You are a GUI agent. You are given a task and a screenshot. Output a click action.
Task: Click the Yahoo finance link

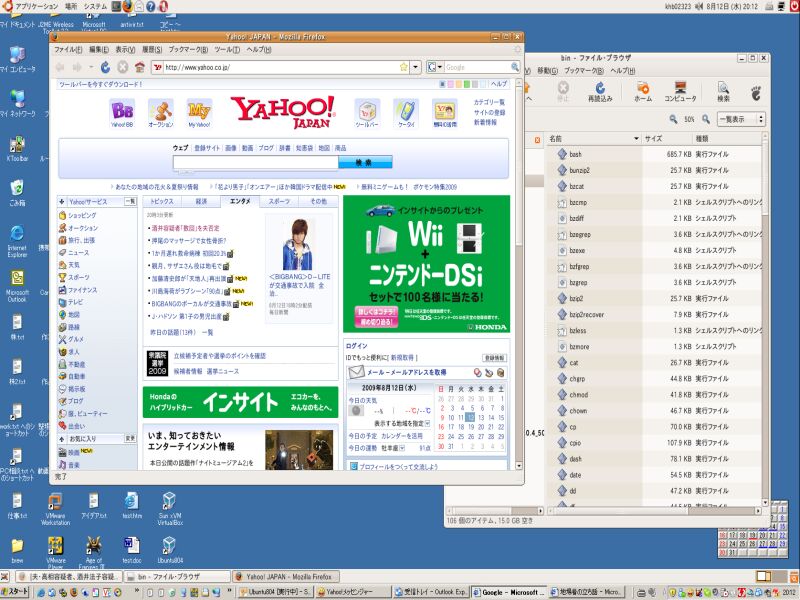coord(82,290)
